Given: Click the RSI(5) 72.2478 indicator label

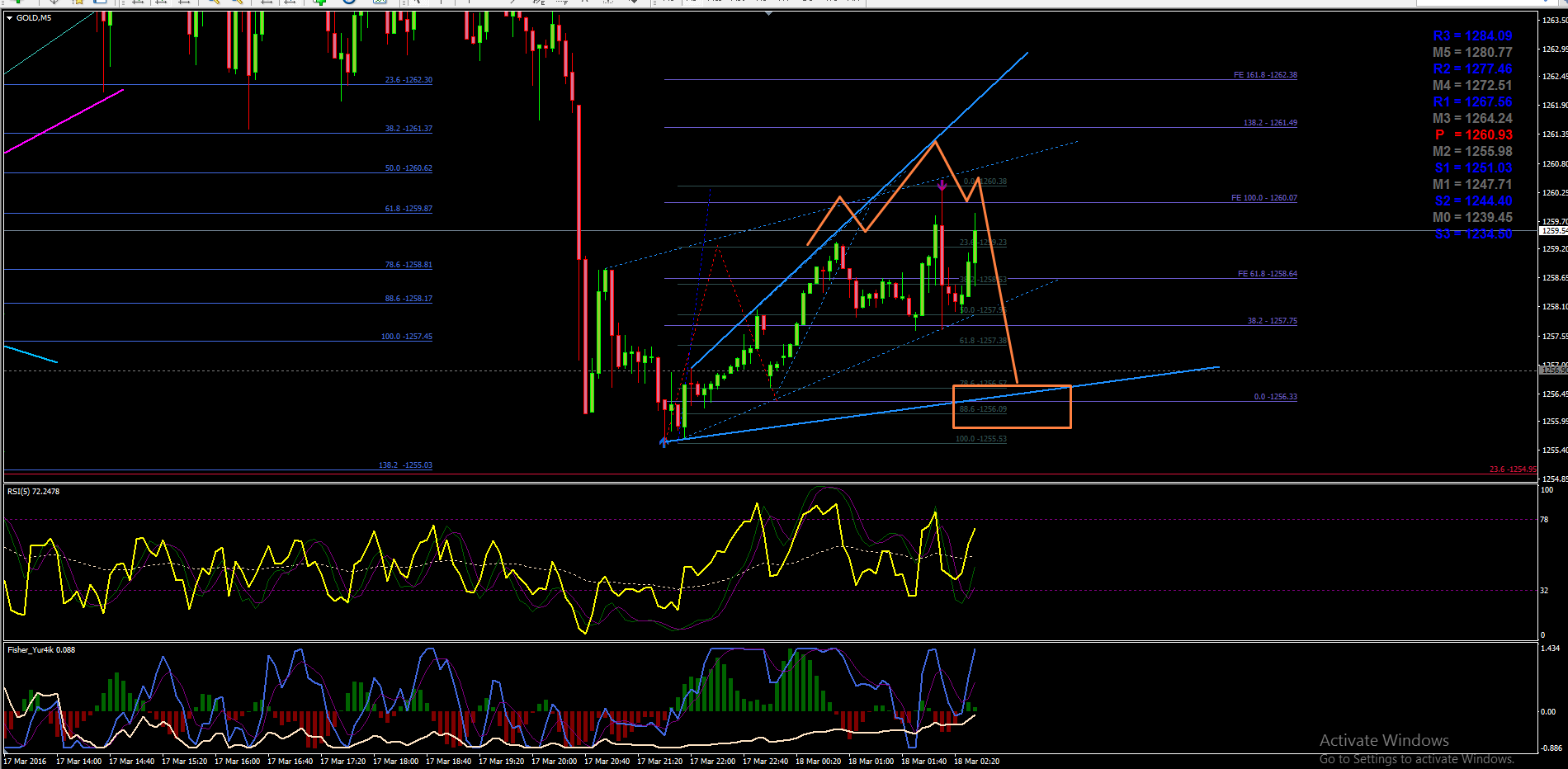Looking at the screenshot, I should (33, 491).
